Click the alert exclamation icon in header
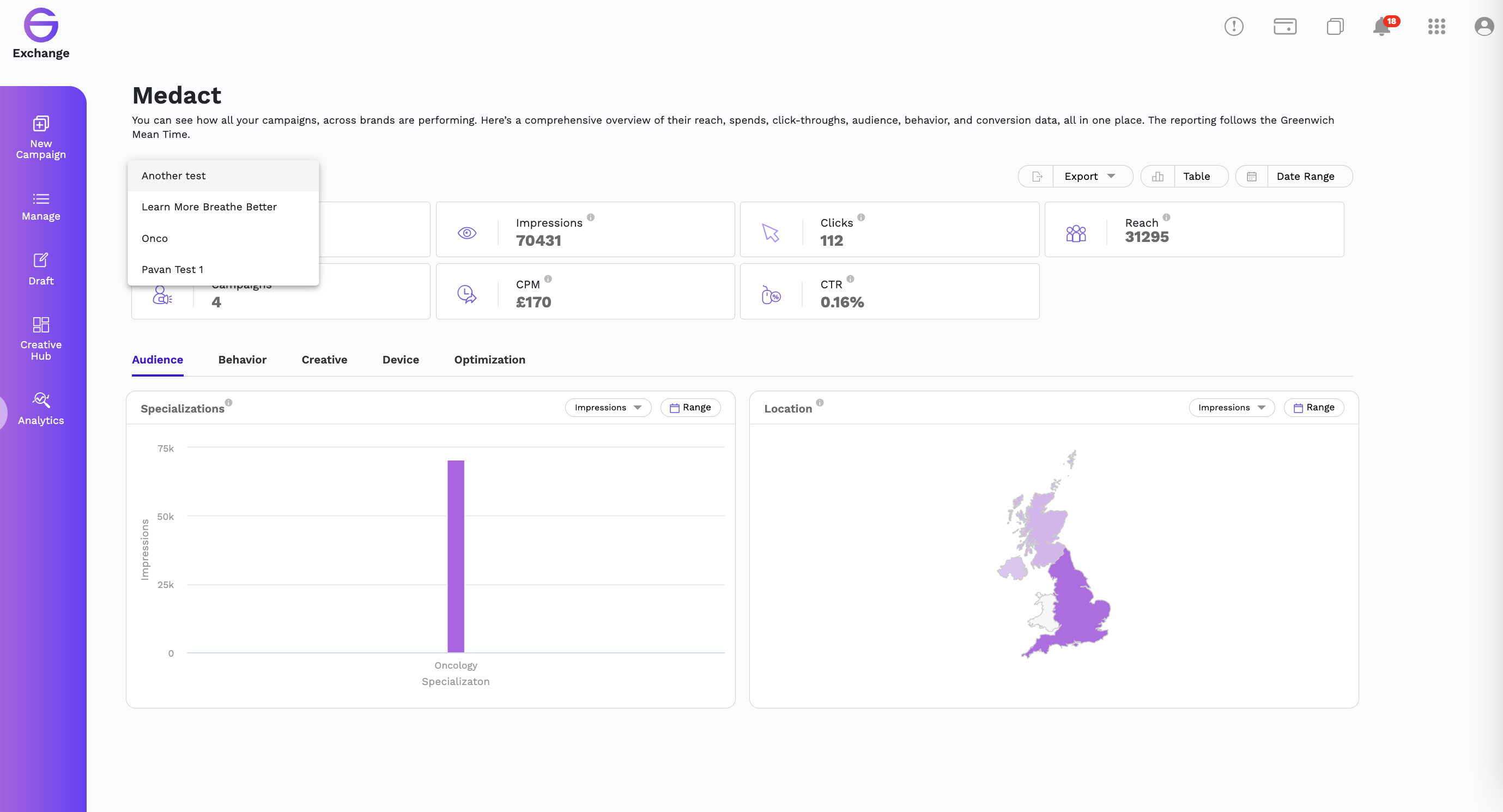 coord(1233,26)
